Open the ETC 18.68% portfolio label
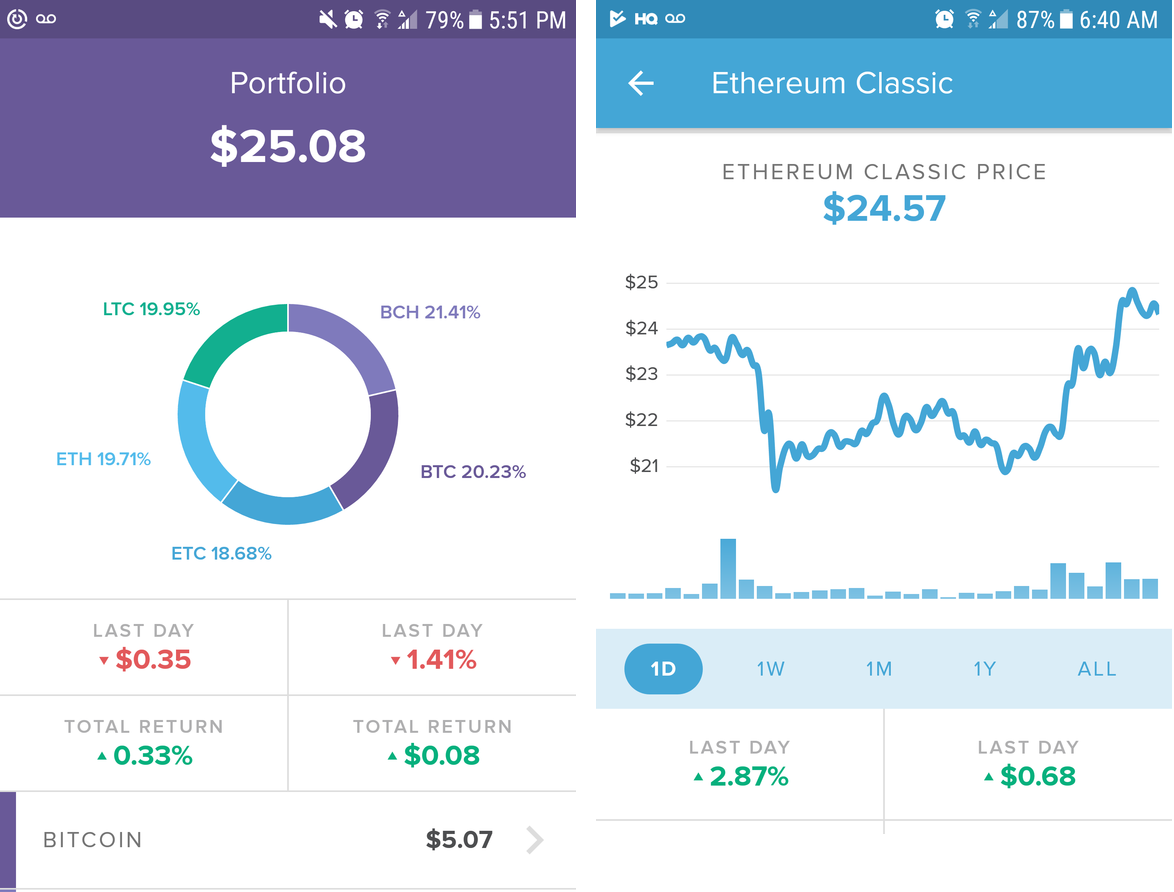Viewport: 1174px width, 892px height. tap(222, 552)
